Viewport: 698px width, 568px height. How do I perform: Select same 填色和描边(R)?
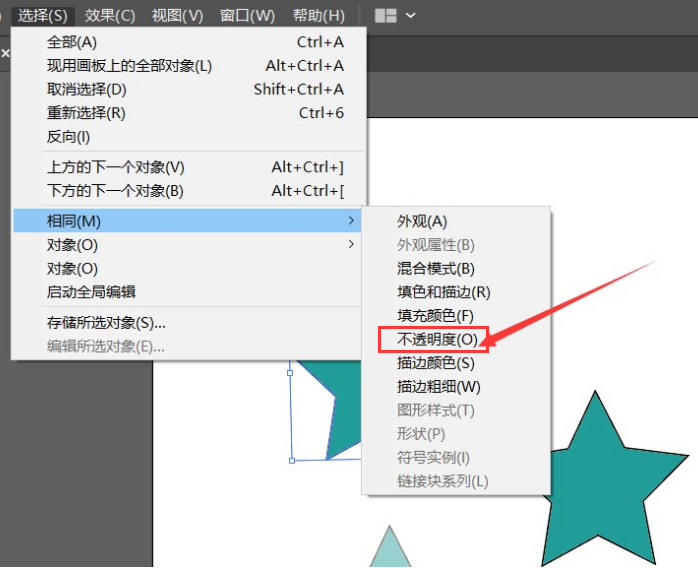456,292
